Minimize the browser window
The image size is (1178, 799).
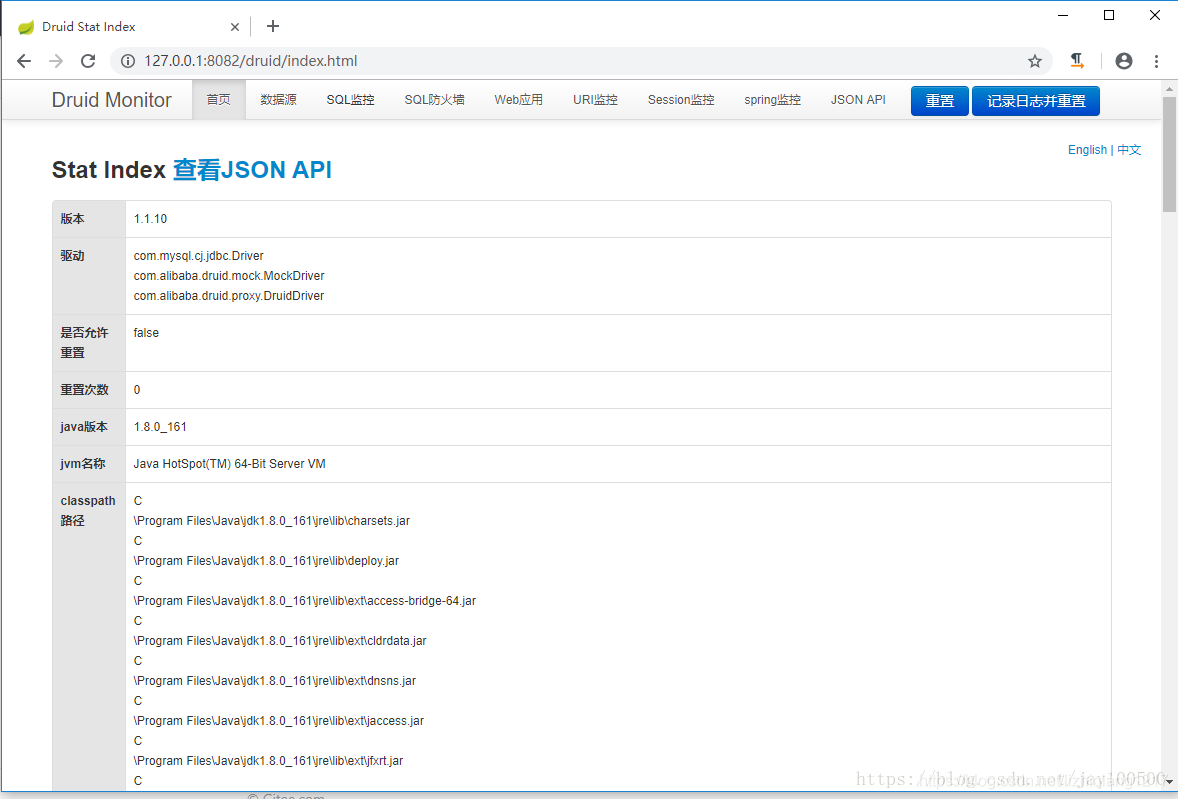pyautogui.click(x=1063, y=15)
